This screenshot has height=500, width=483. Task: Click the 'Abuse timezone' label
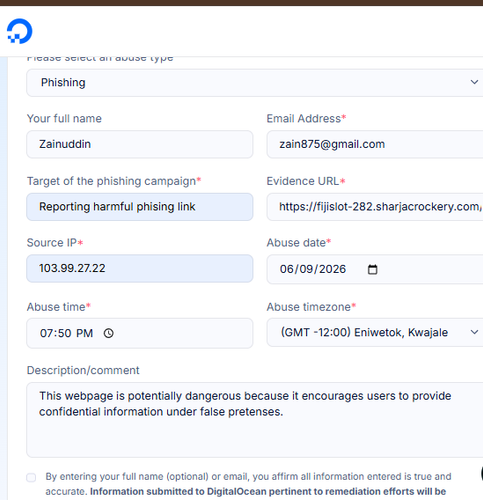tap(311, 307)
